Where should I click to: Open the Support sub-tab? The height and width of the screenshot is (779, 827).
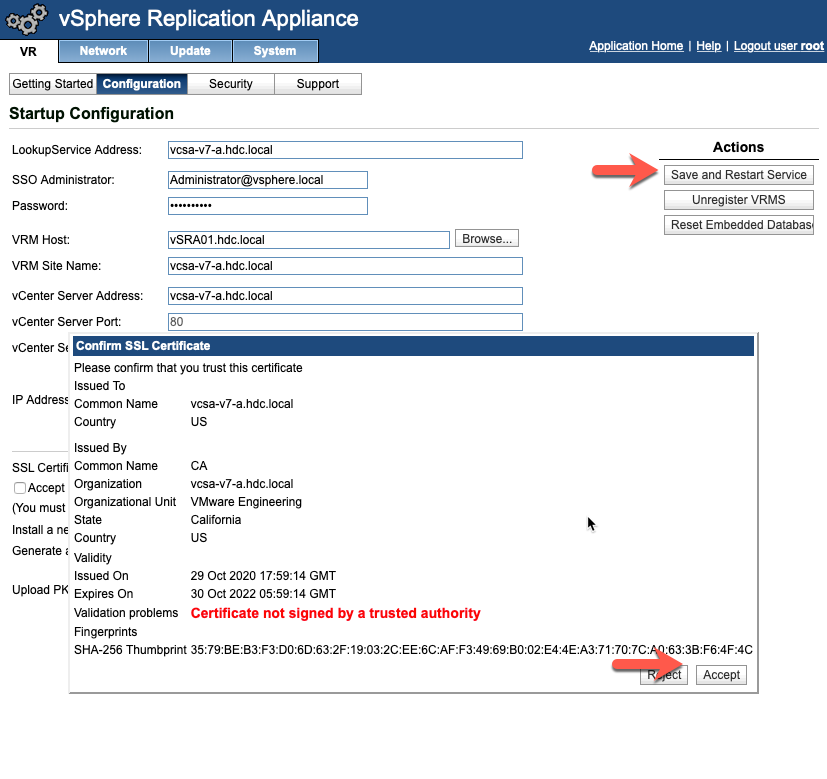tap(318, 84)
